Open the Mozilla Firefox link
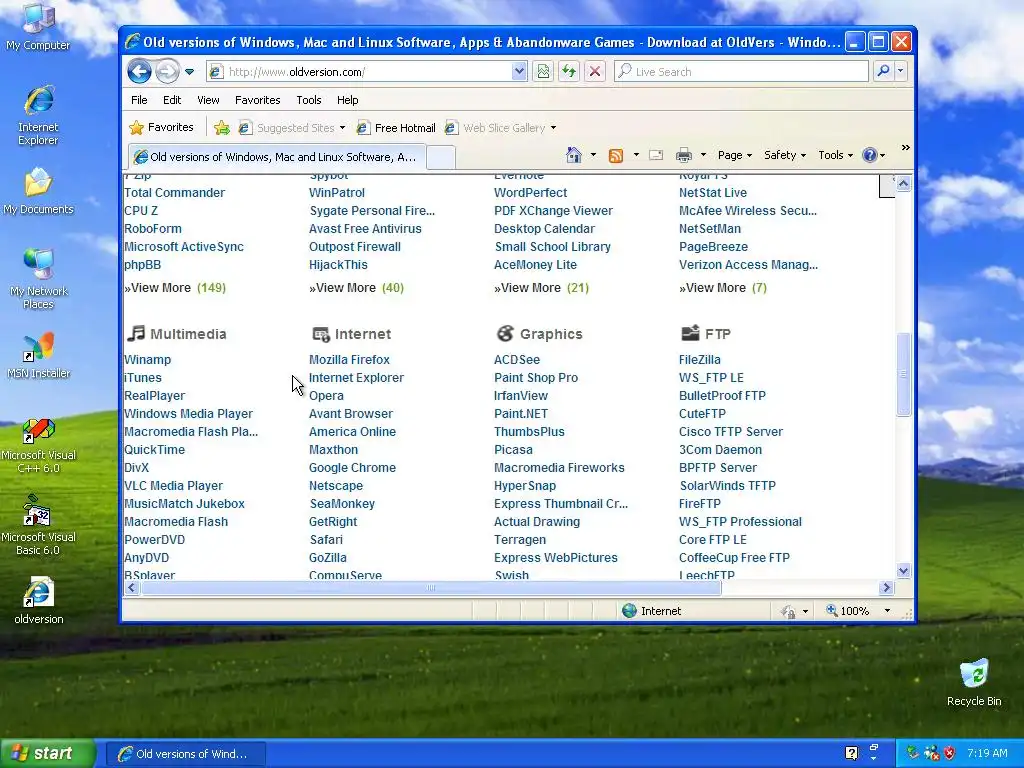 pyautogui.click(x=349, y=360)
